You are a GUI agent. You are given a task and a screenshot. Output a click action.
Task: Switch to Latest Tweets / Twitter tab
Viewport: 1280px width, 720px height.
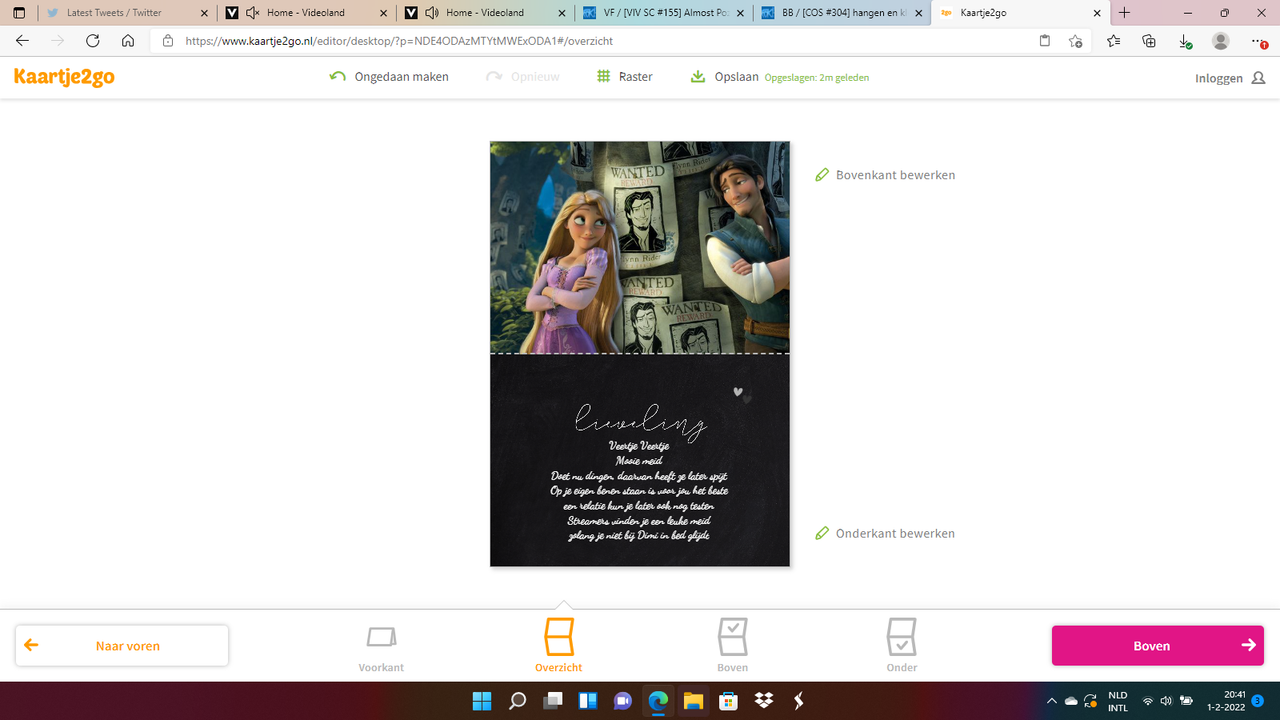(126, 13)
